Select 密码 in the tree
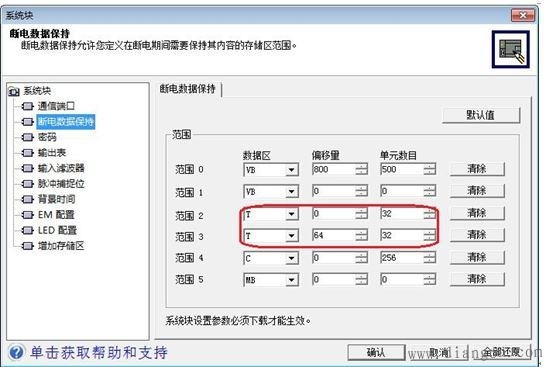This screenshot has height=367, width=548. tap(47, 137)
